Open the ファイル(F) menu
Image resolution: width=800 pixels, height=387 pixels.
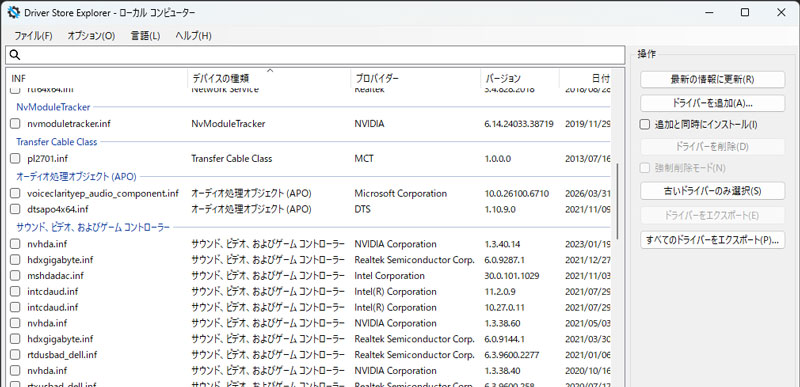tap(33, 36)
